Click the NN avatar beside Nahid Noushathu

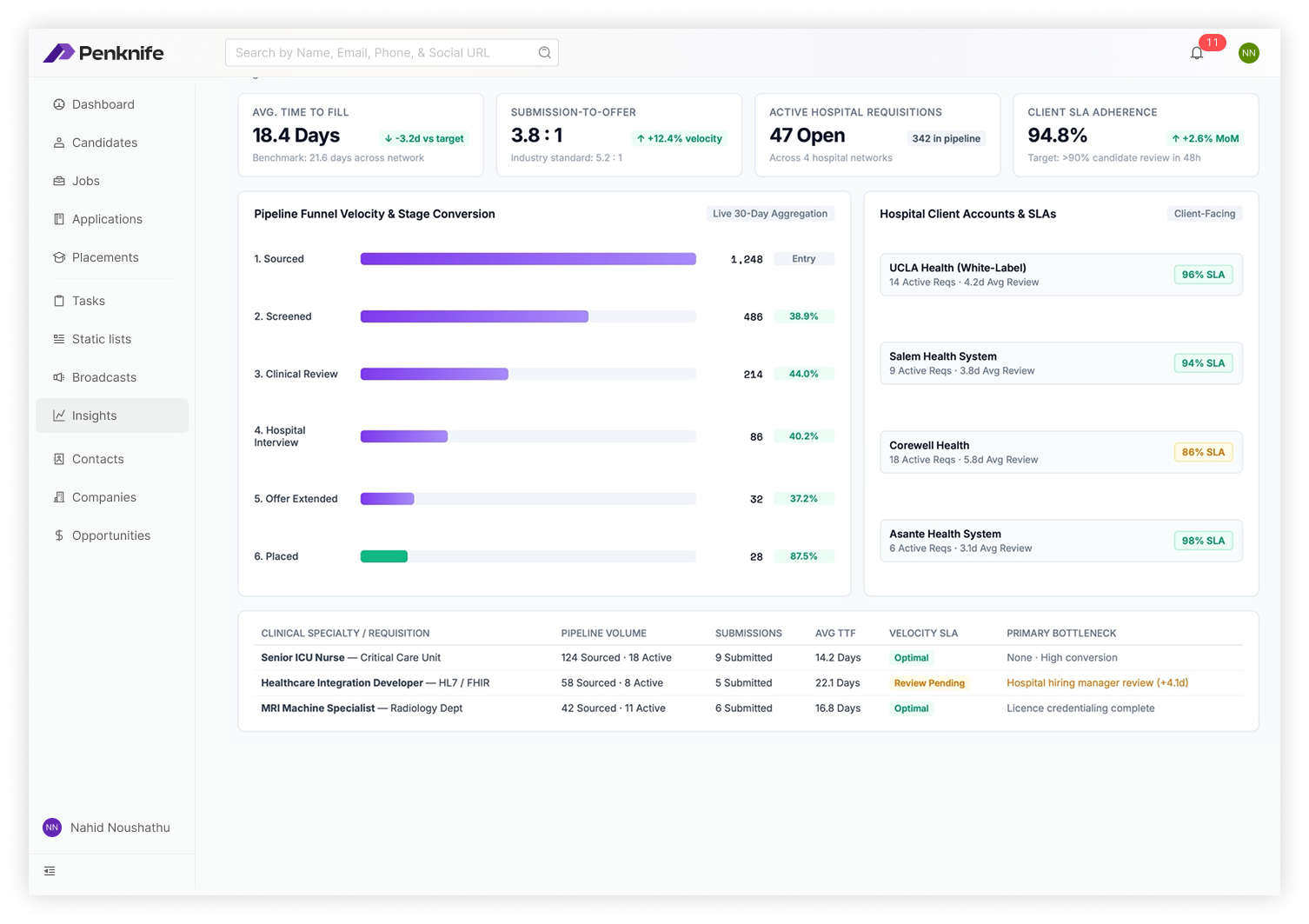(52, 828)
